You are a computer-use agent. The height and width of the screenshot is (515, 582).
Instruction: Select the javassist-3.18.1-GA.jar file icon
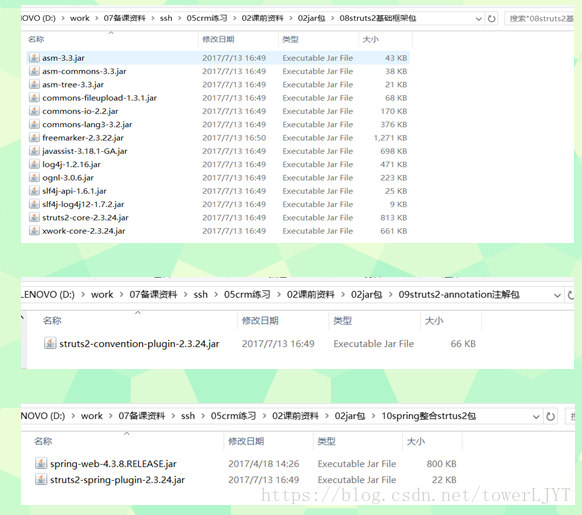tap(34, 151)
